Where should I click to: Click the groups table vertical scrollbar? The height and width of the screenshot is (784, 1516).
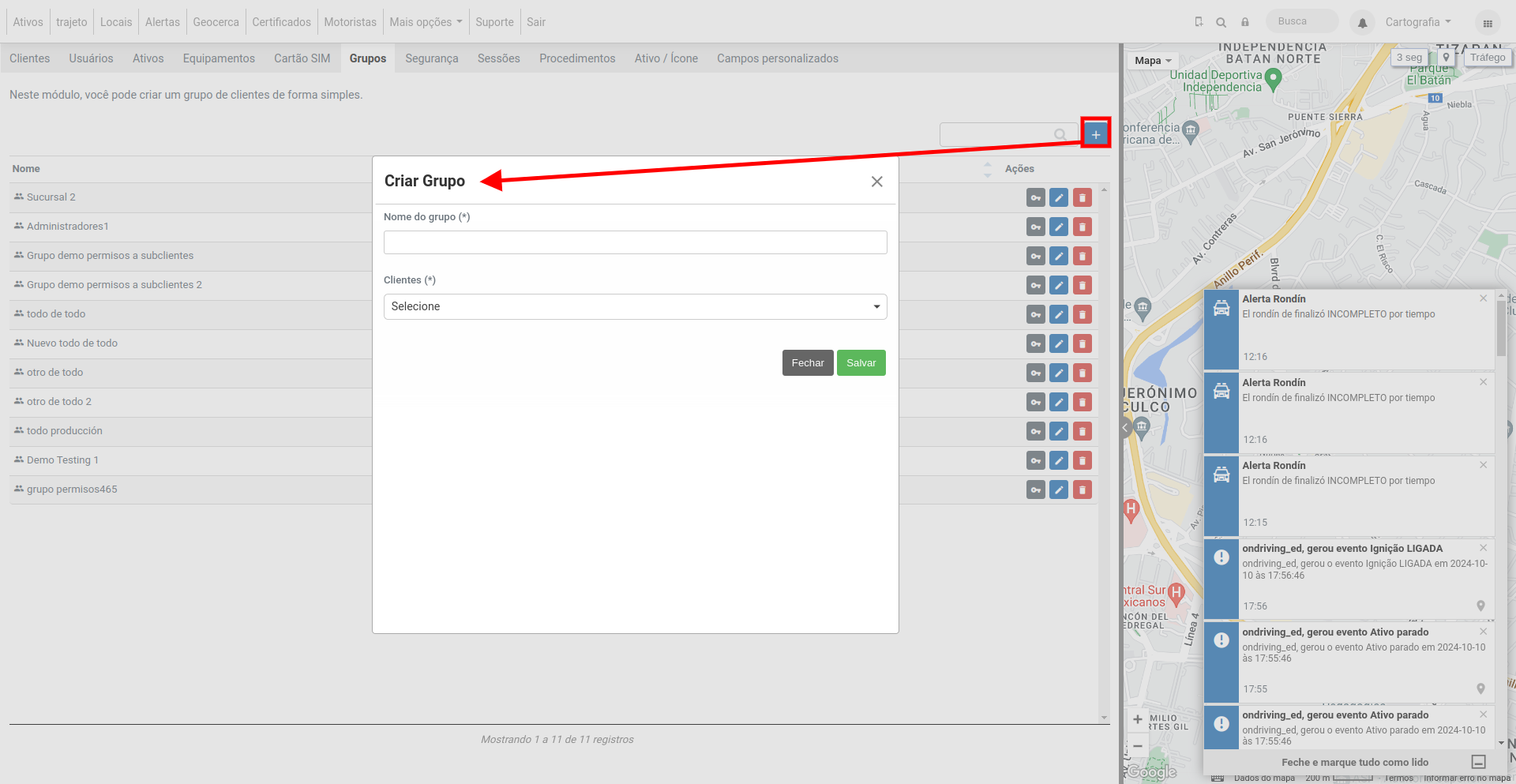(1104, 453)
